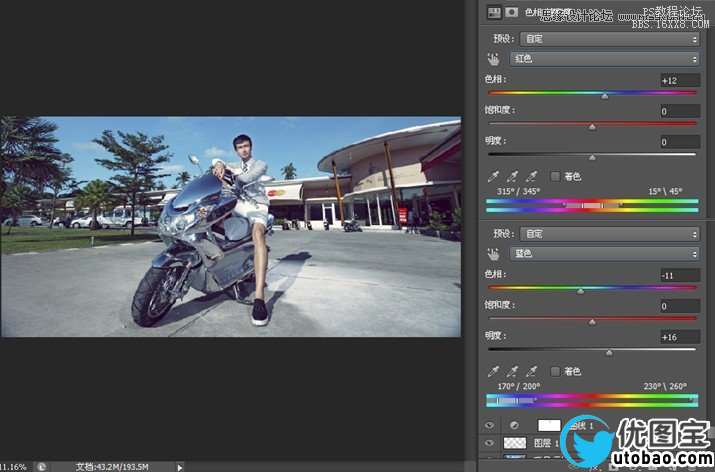715x472 pixels.
Task: Click the 315° / 345° range readout
Action: (x=518, y=191)
